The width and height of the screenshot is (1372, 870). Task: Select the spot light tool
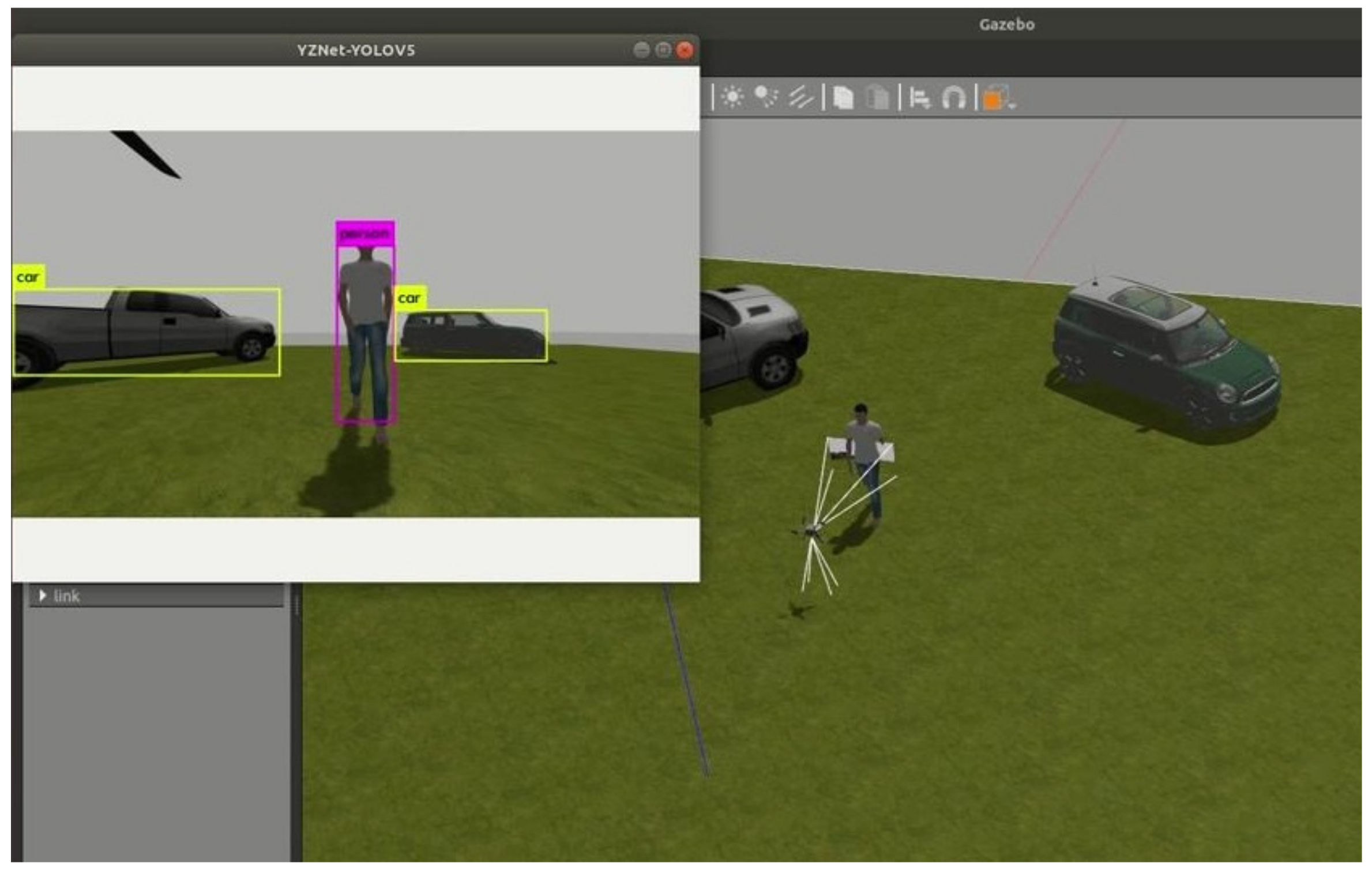tap(766, 97)
